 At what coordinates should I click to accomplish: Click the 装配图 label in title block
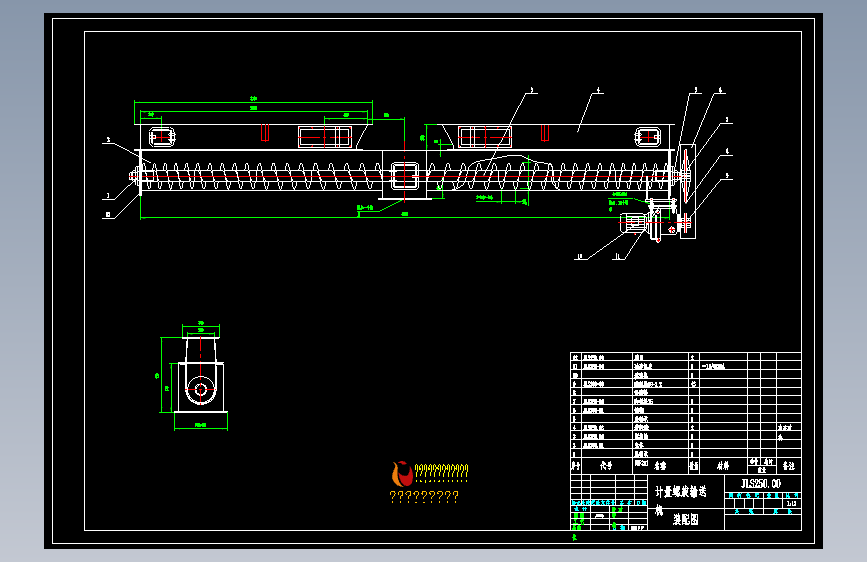click(686, 519)
